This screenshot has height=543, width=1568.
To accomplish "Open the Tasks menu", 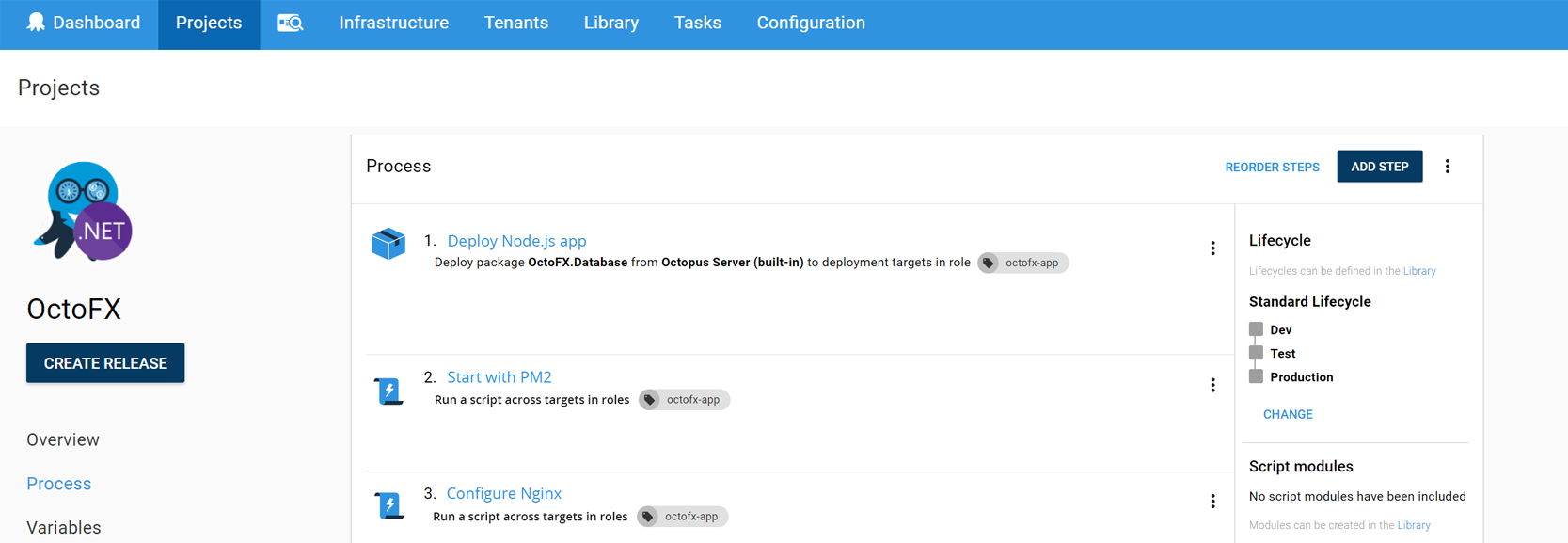I will coord(698,23).
